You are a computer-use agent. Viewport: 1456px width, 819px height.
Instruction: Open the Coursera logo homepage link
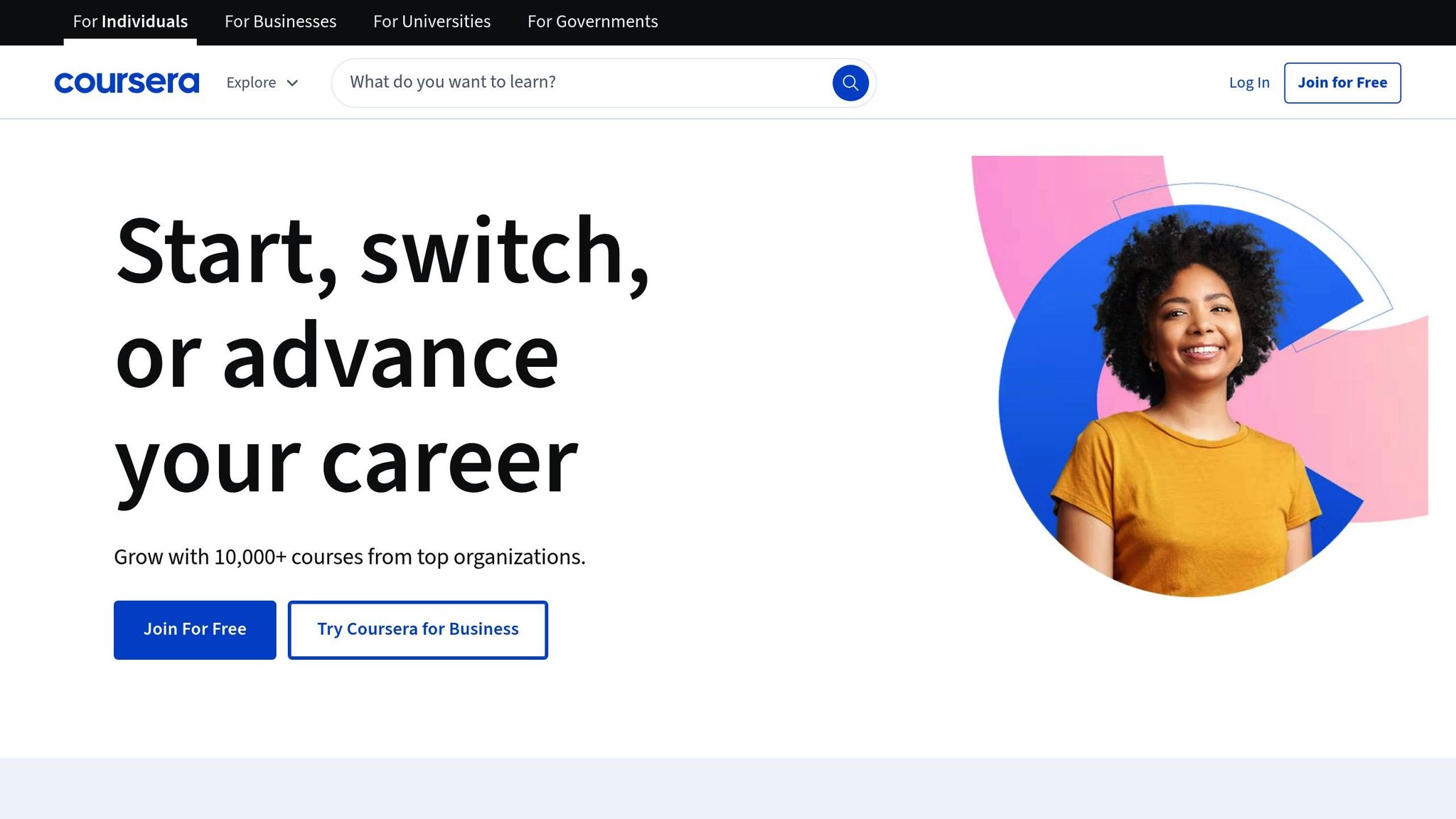pyautogui.click(x=127, y=82)
